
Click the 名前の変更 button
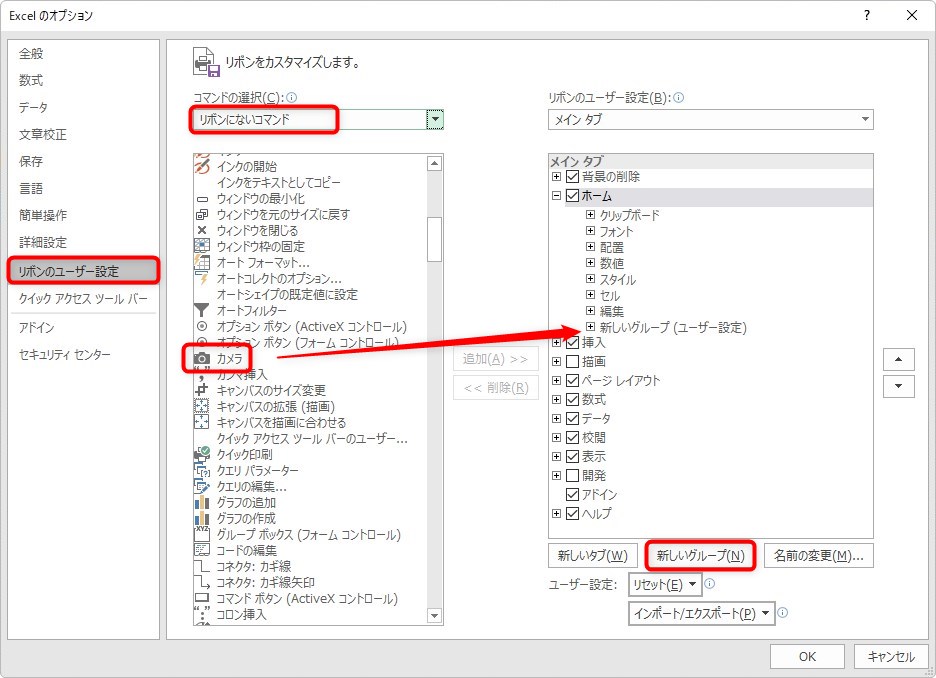[x=819, y=555]
